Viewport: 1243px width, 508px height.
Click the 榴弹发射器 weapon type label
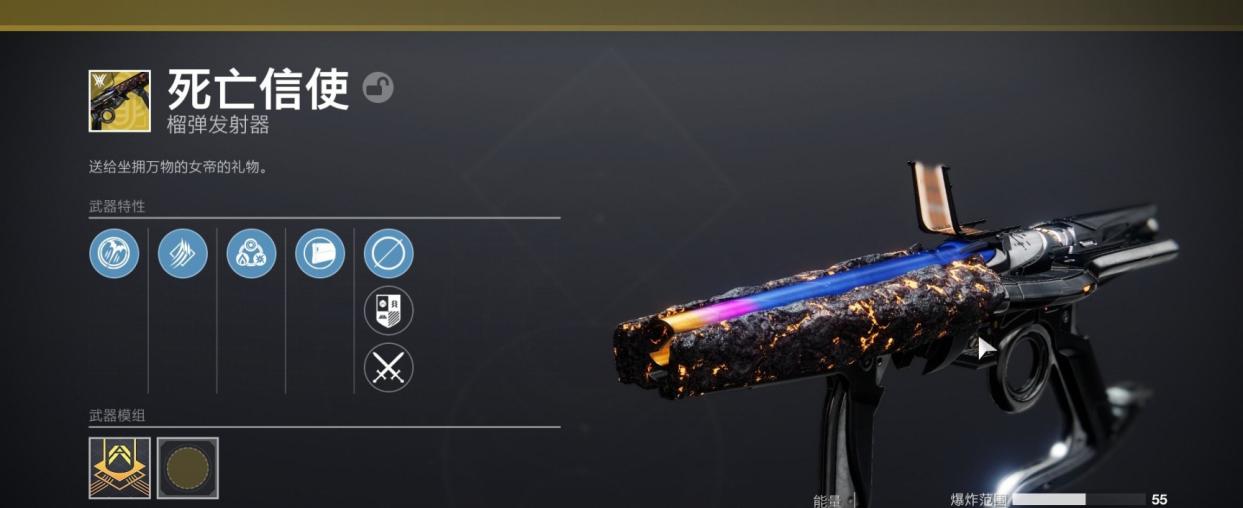(x=218, y=126)
